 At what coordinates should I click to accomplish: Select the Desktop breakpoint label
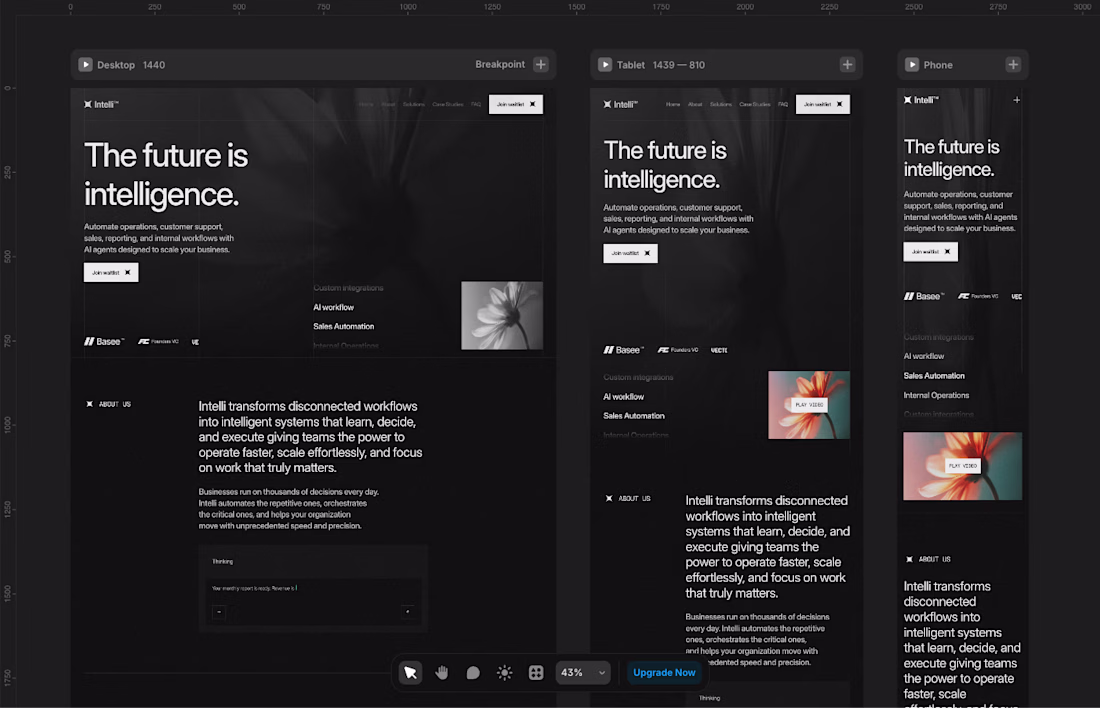(116, 65)
